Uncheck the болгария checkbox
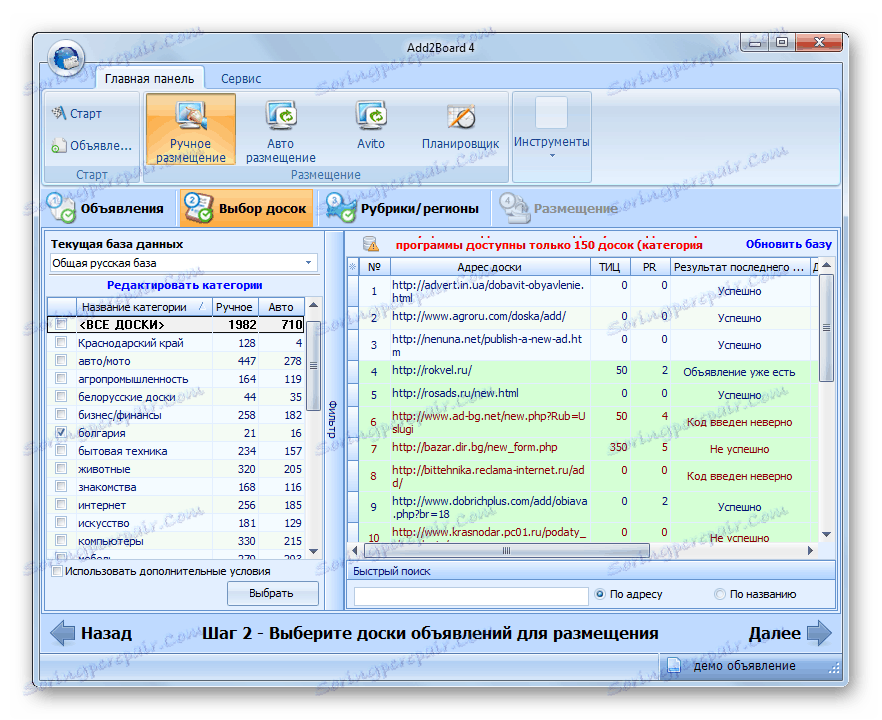 [61, 433]
